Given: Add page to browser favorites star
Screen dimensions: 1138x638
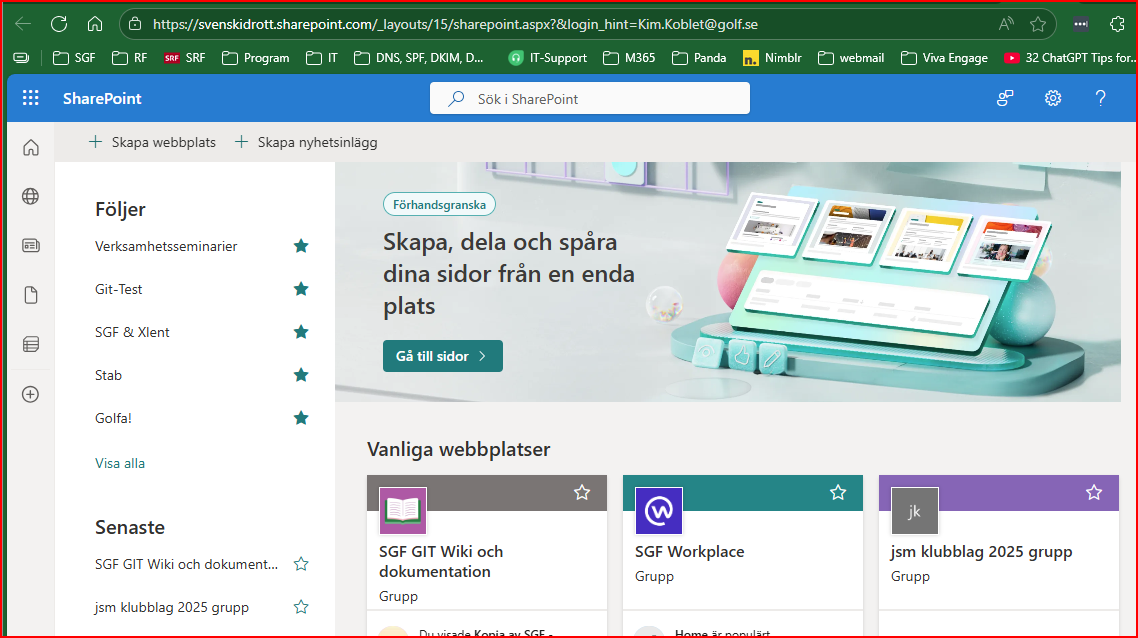Looking at the screenshot, I should (1038, 24).
